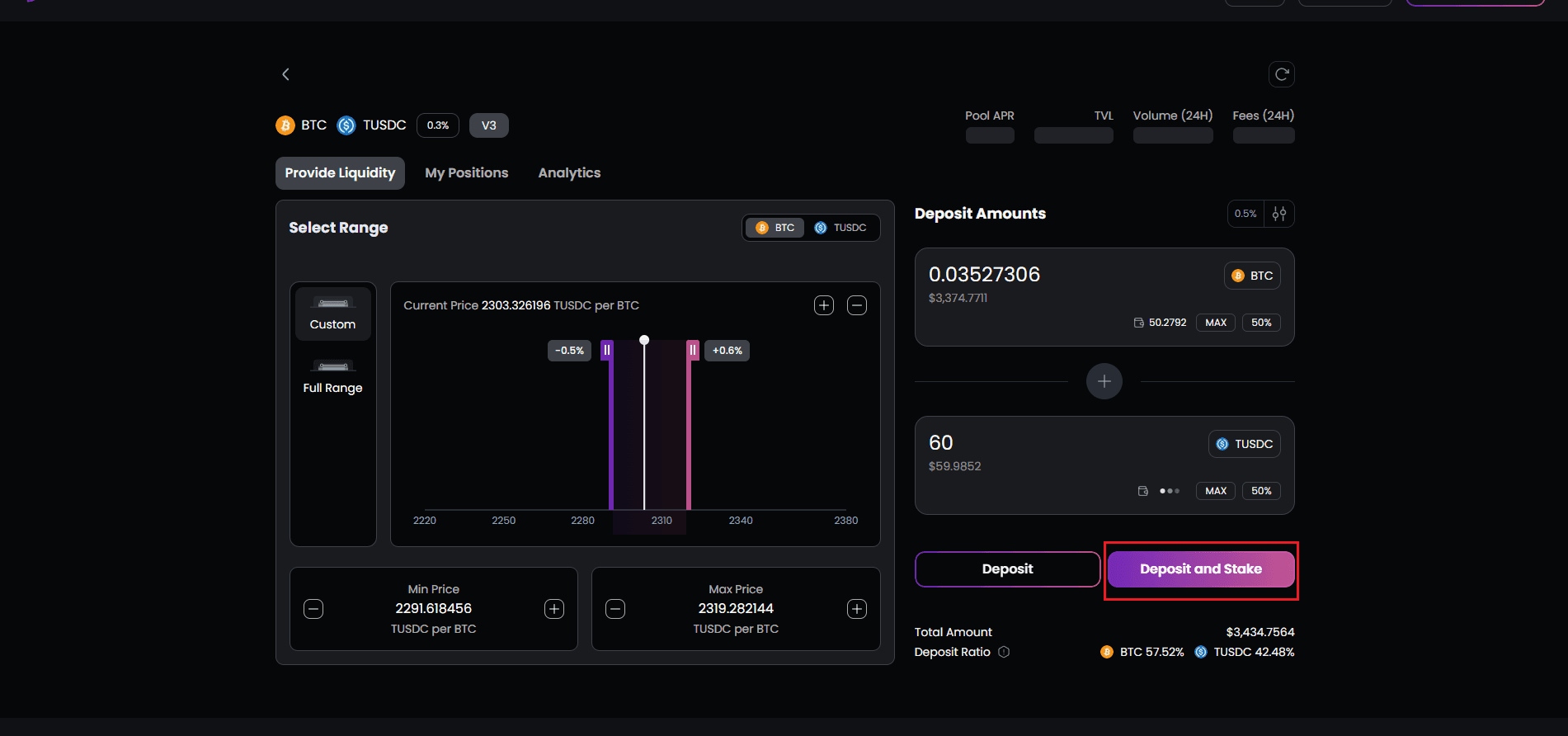Click the BTC amount field 0.03527306
The image size is (1568, 736).
pos(984,275)
